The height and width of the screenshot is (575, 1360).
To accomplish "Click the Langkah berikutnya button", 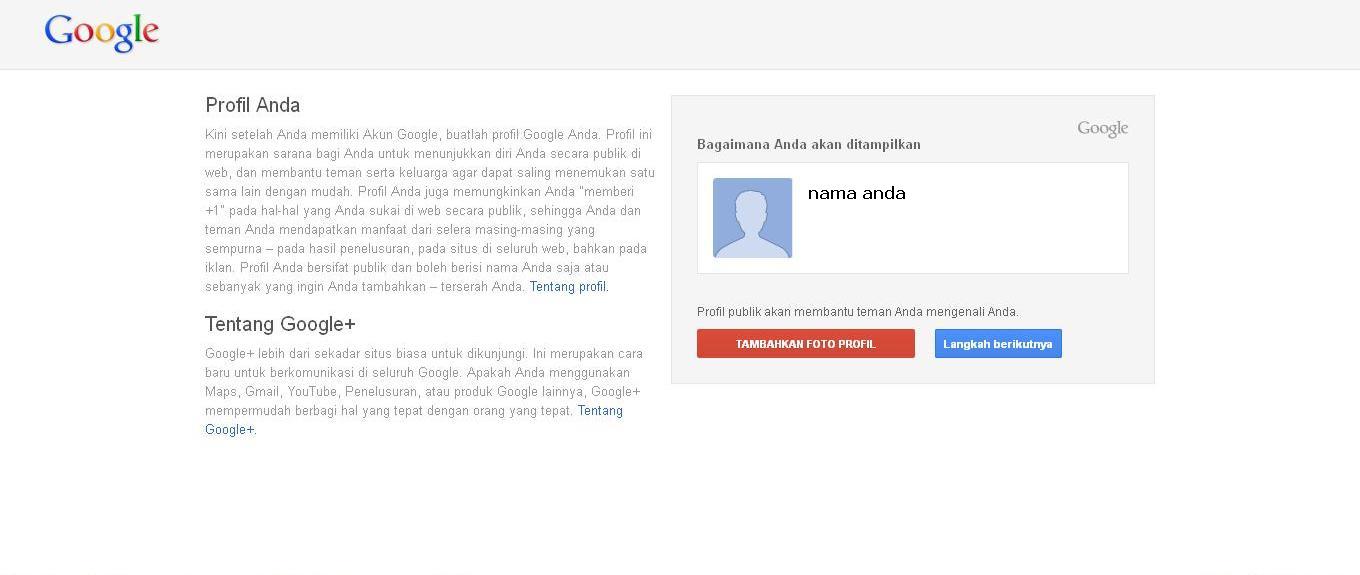I will 998,344.
